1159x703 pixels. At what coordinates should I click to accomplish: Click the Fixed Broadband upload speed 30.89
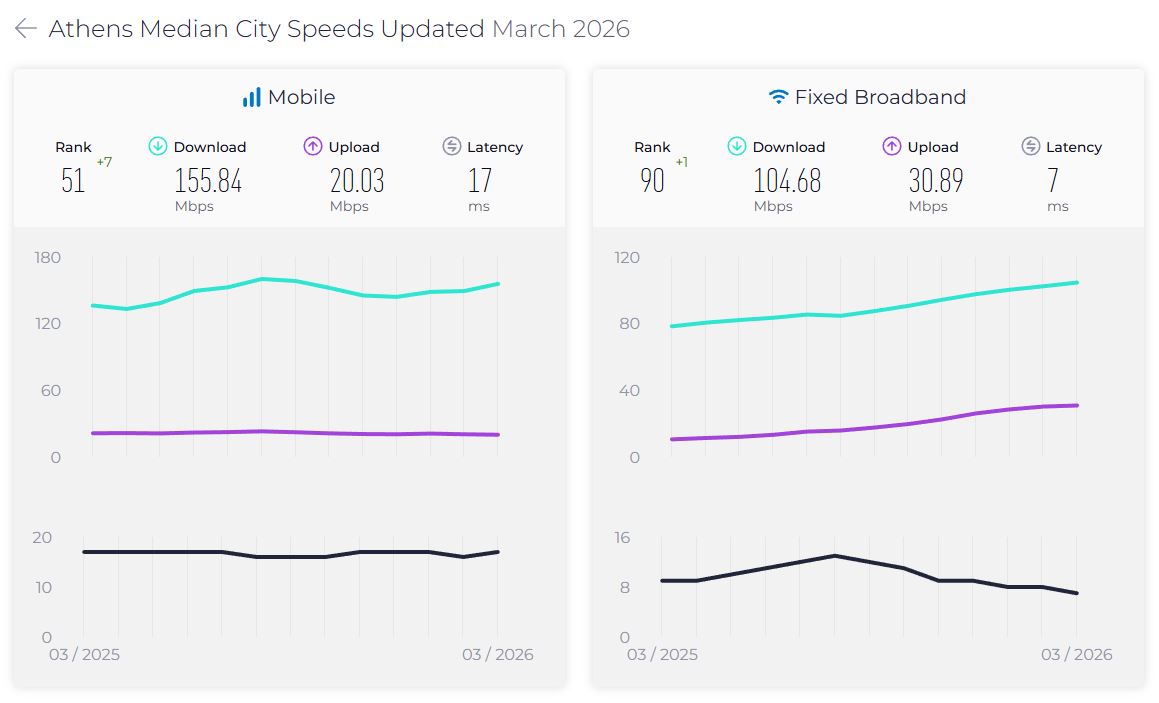coord(936,181)
